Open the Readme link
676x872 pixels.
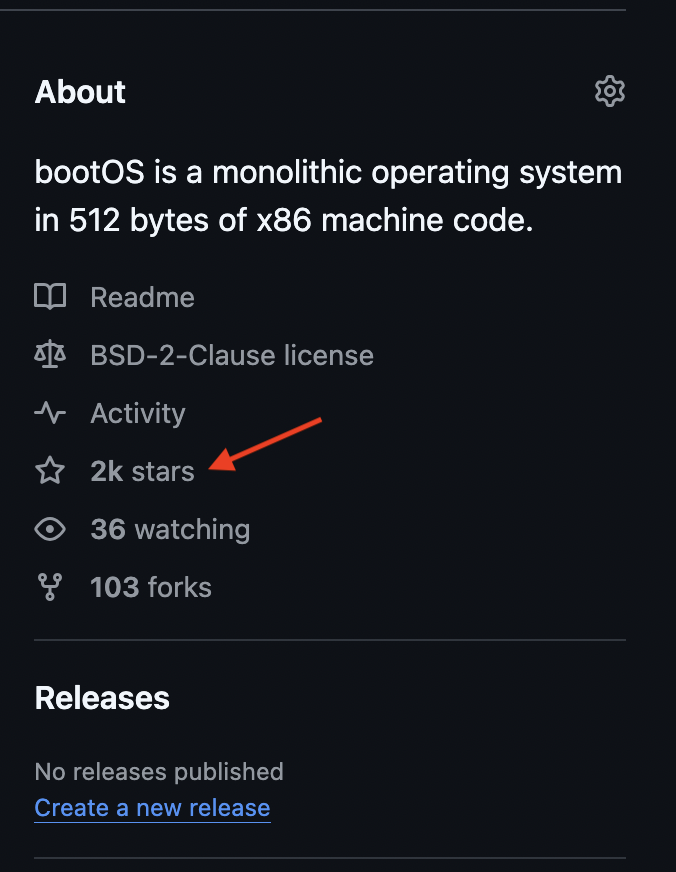(142, 297)
